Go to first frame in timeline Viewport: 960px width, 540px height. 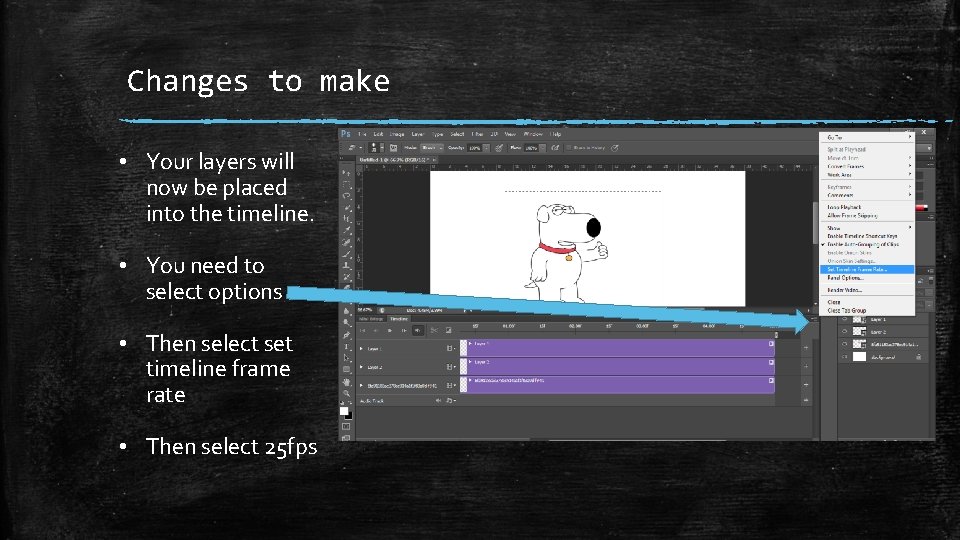click(x=362, y=331)
